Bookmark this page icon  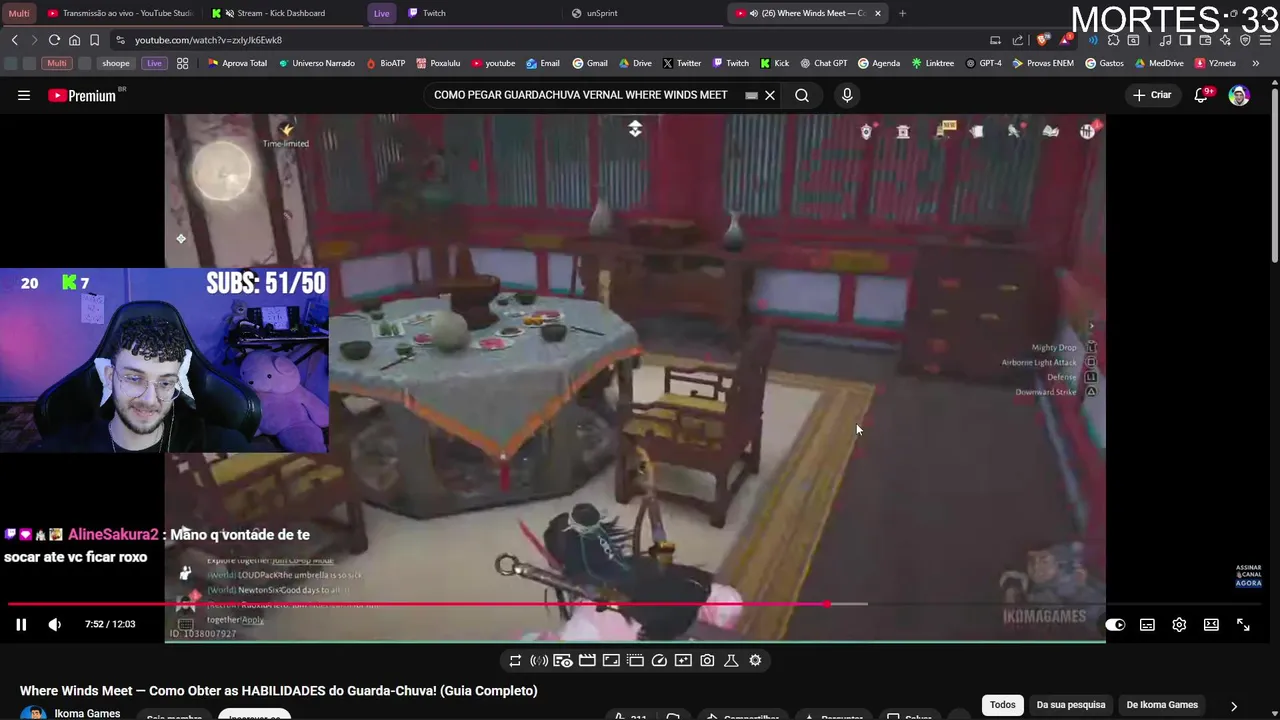94,40
